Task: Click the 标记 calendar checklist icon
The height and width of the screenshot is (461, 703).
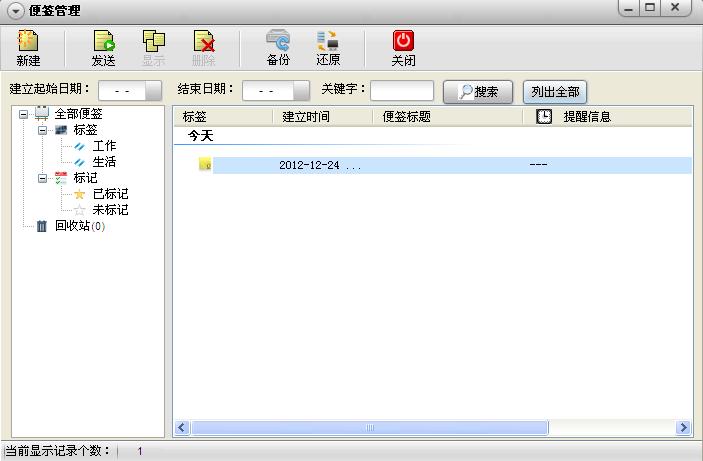Action: (61, 178)
